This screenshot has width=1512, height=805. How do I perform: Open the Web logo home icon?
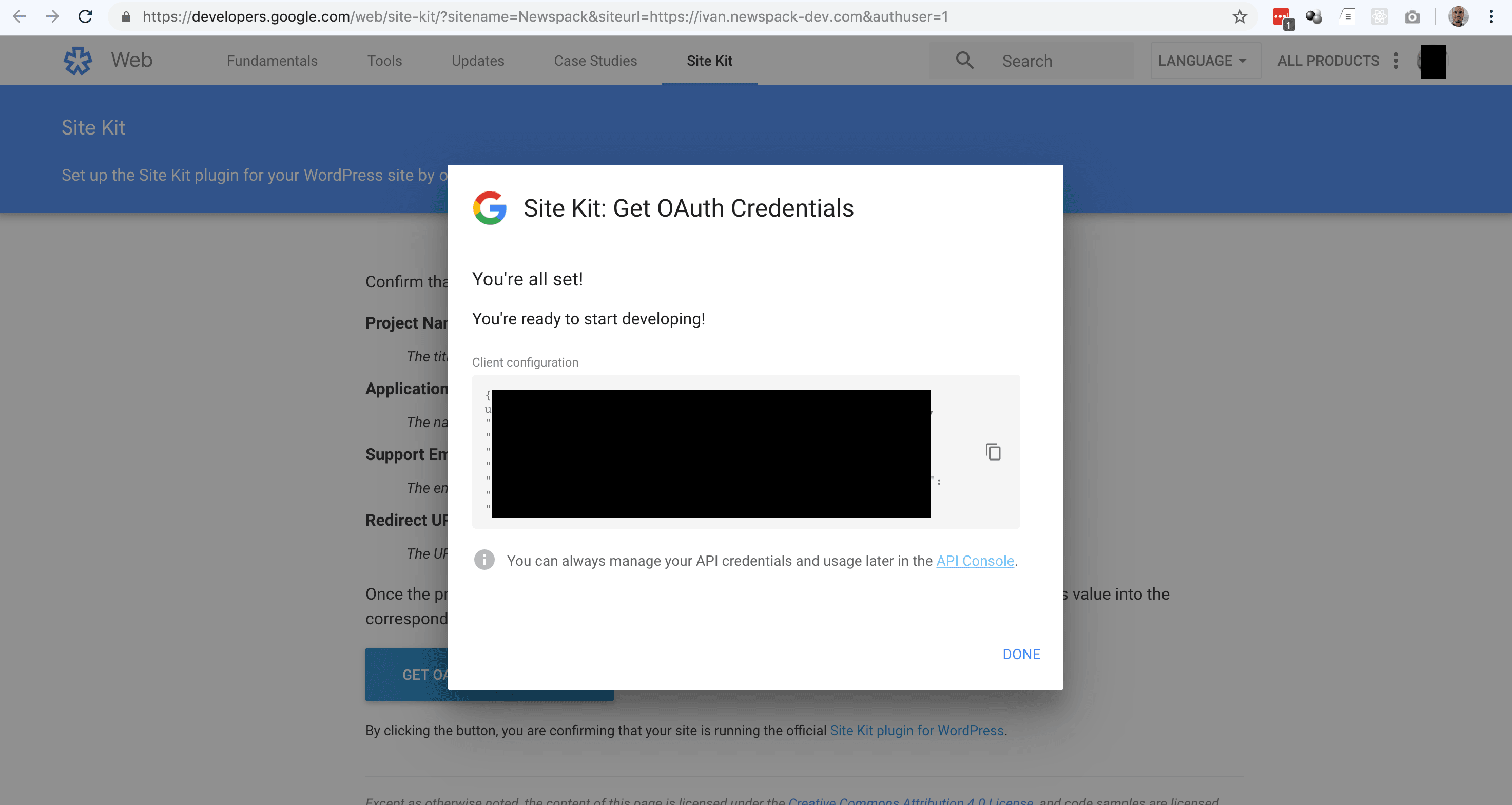pos(77,61)
